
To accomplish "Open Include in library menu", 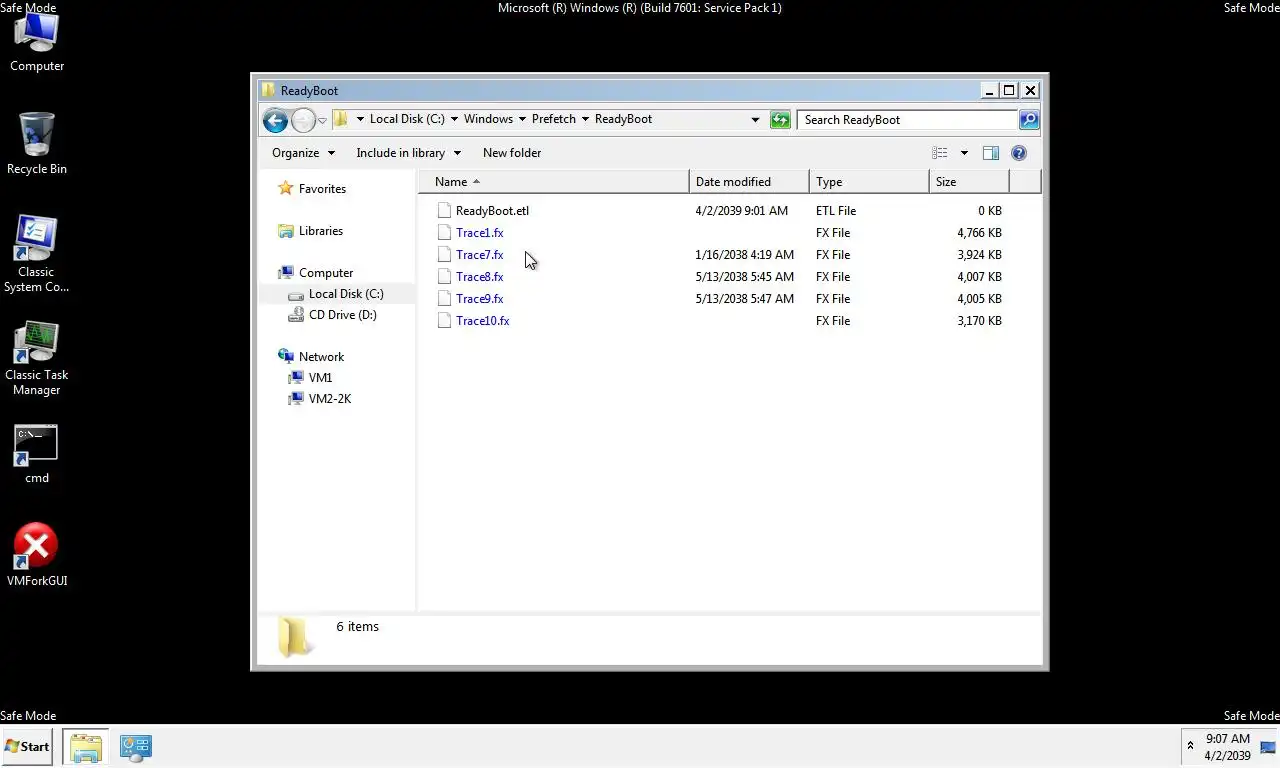I will coord(409,153).
